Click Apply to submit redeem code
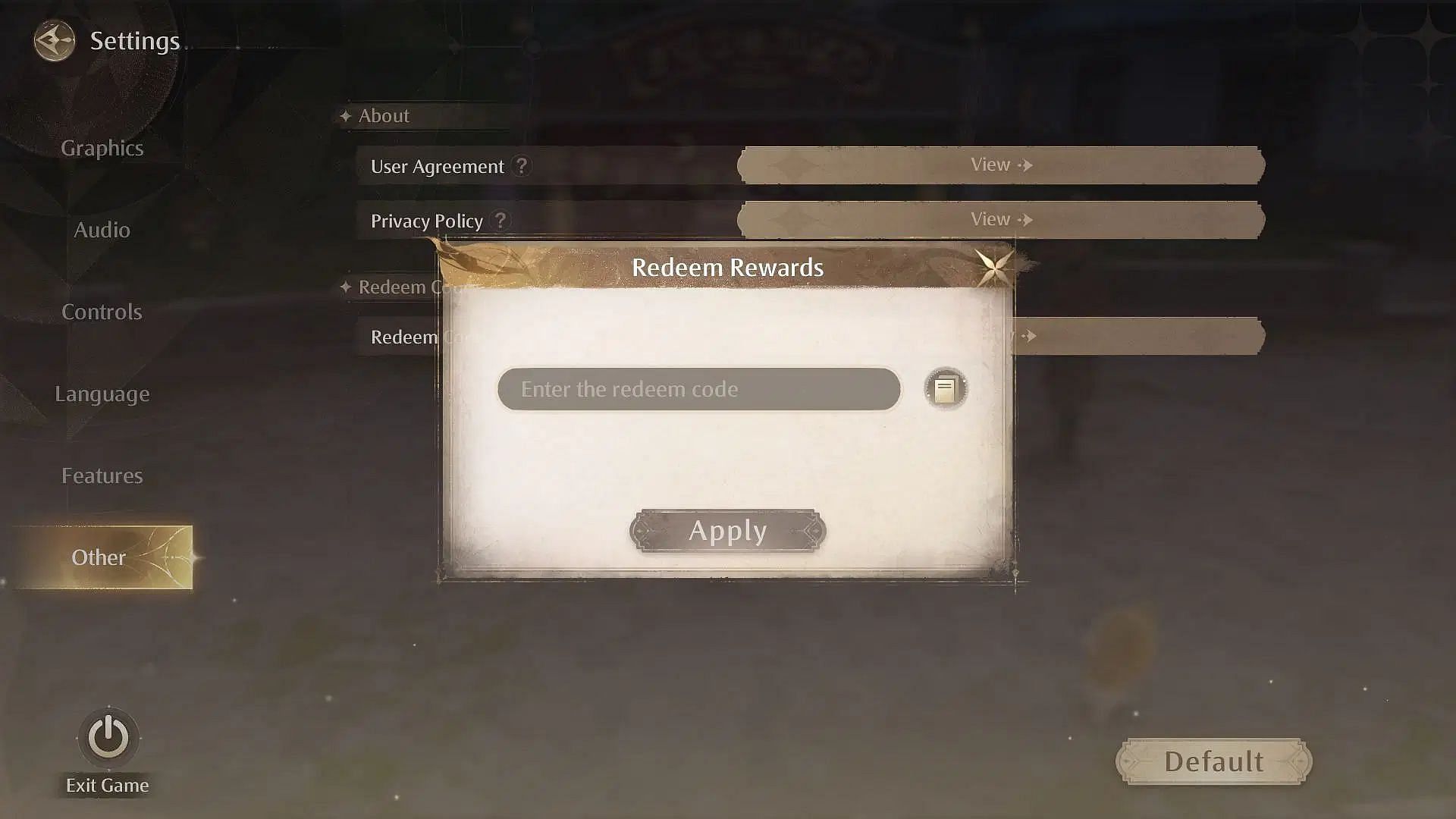Viewport: 1456px width, 819px height. (x=728, y=530)
